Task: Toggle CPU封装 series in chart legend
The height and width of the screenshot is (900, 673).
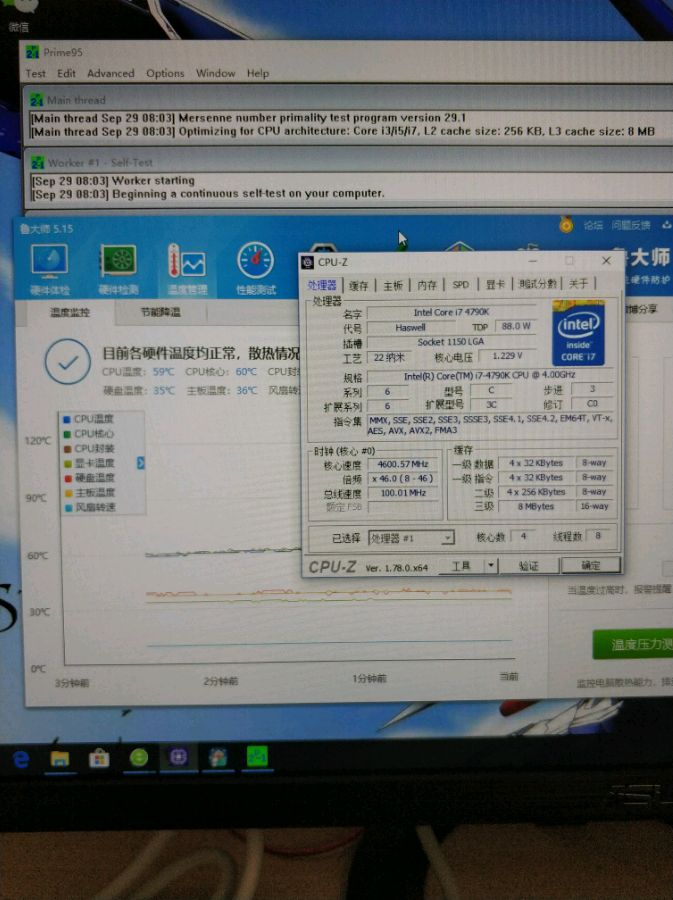Action: (88, 448)
